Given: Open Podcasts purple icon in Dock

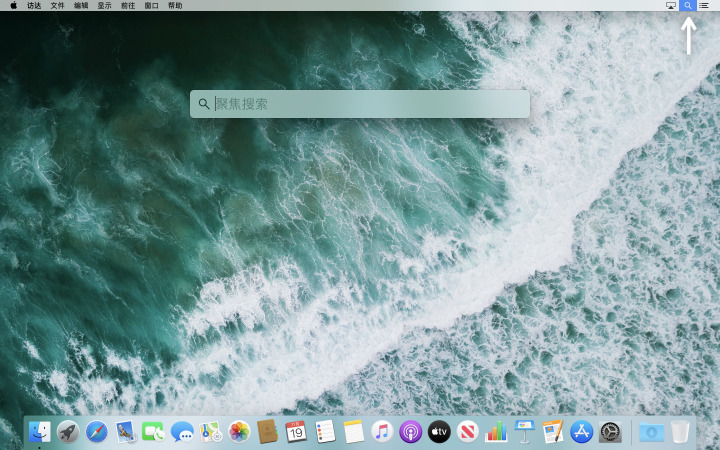Looking at the screenshot, I should (411, 432).
